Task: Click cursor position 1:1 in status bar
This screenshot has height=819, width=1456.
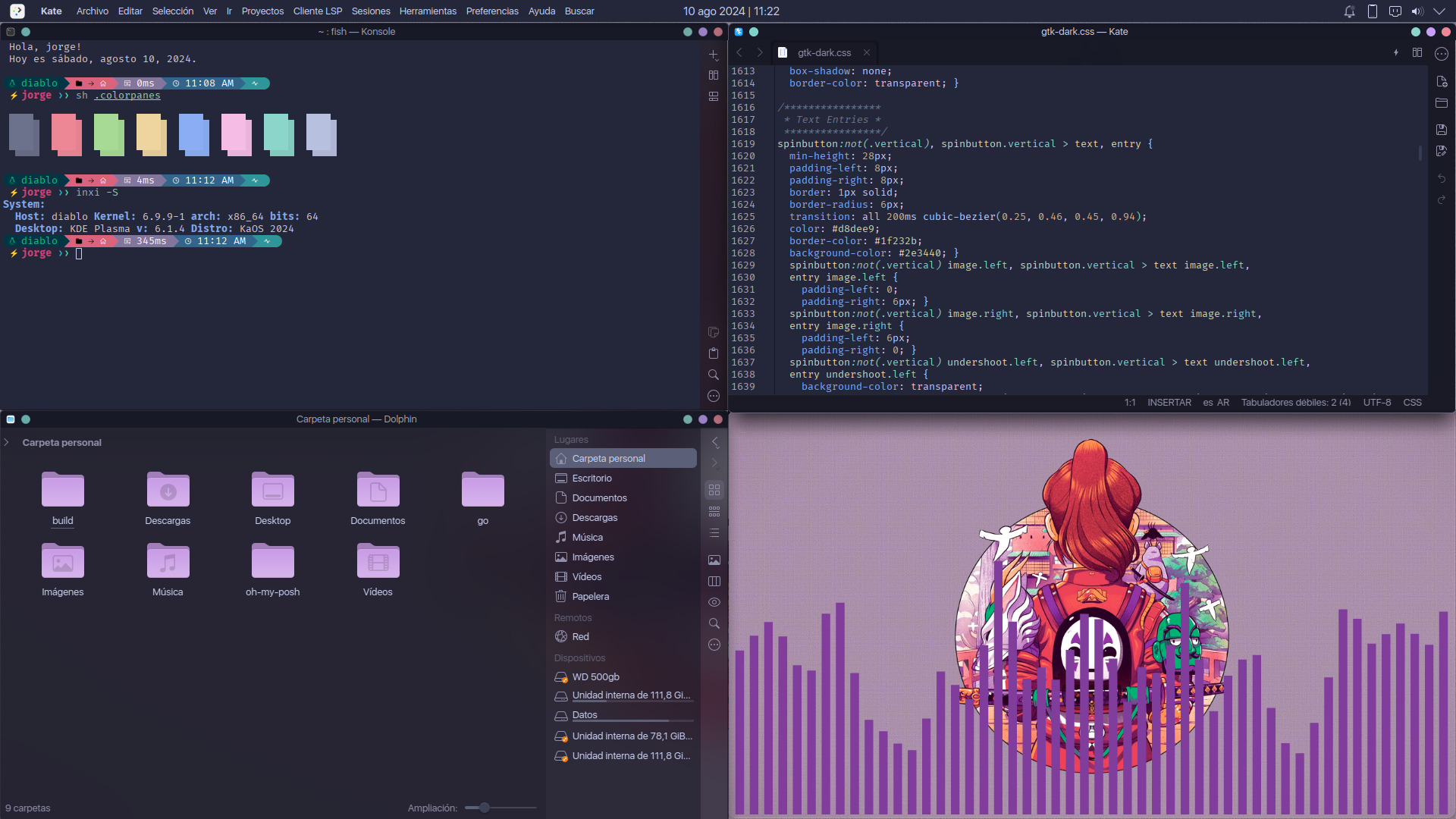Action: [x=1130, y=403]
